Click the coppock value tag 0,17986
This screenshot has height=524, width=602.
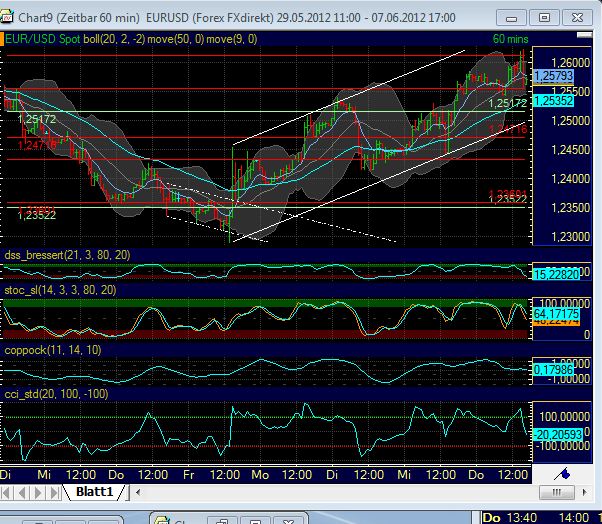pyautogui.click(x=553, y=370)
